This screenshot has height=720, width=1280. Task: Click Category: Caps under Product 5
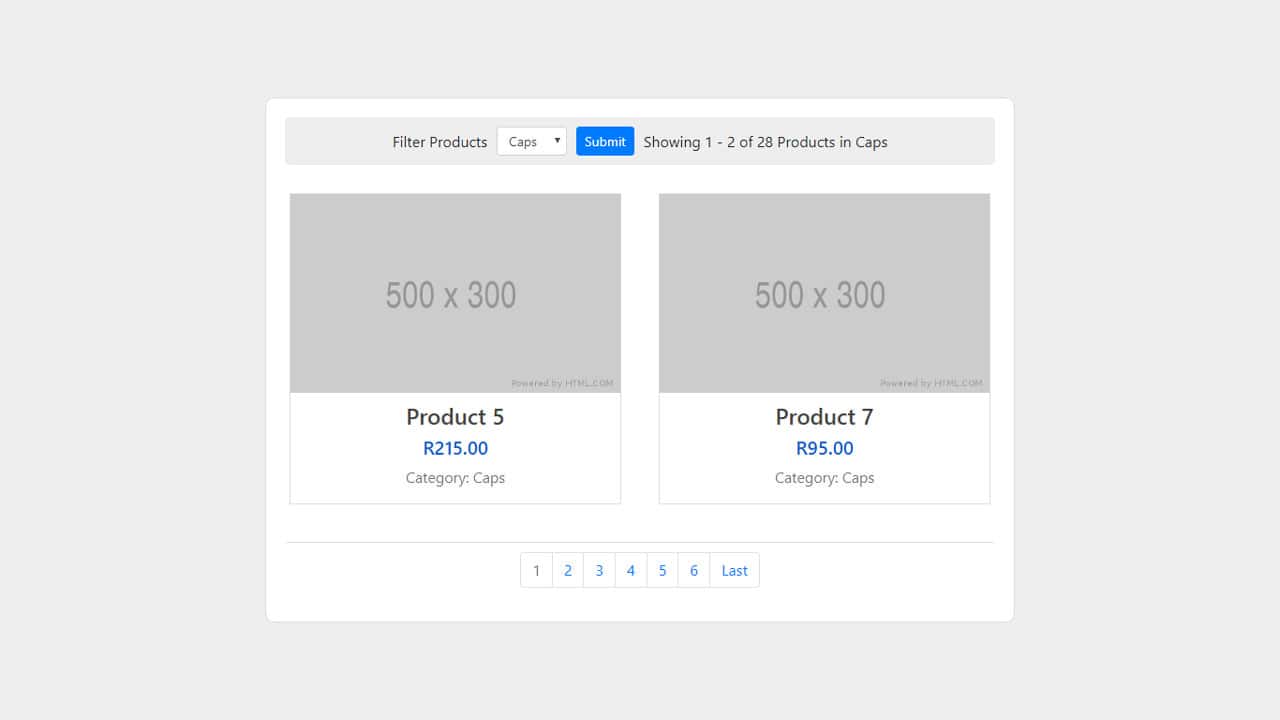[x=455, y=478]
